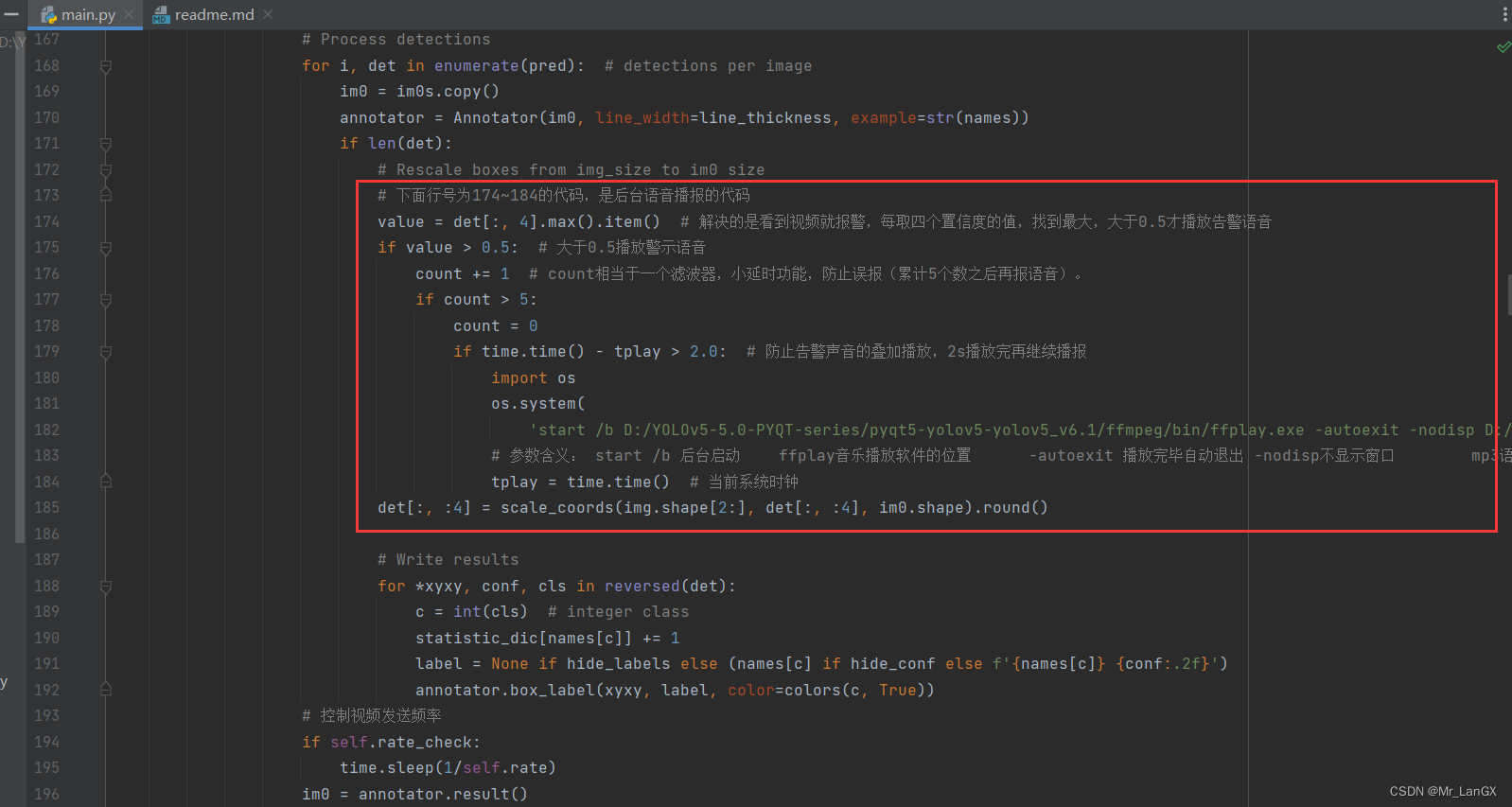Click 'statistic_dic[names[c]]' on line 190
This screenshot has width=1512, height=807.
[523, 639]
